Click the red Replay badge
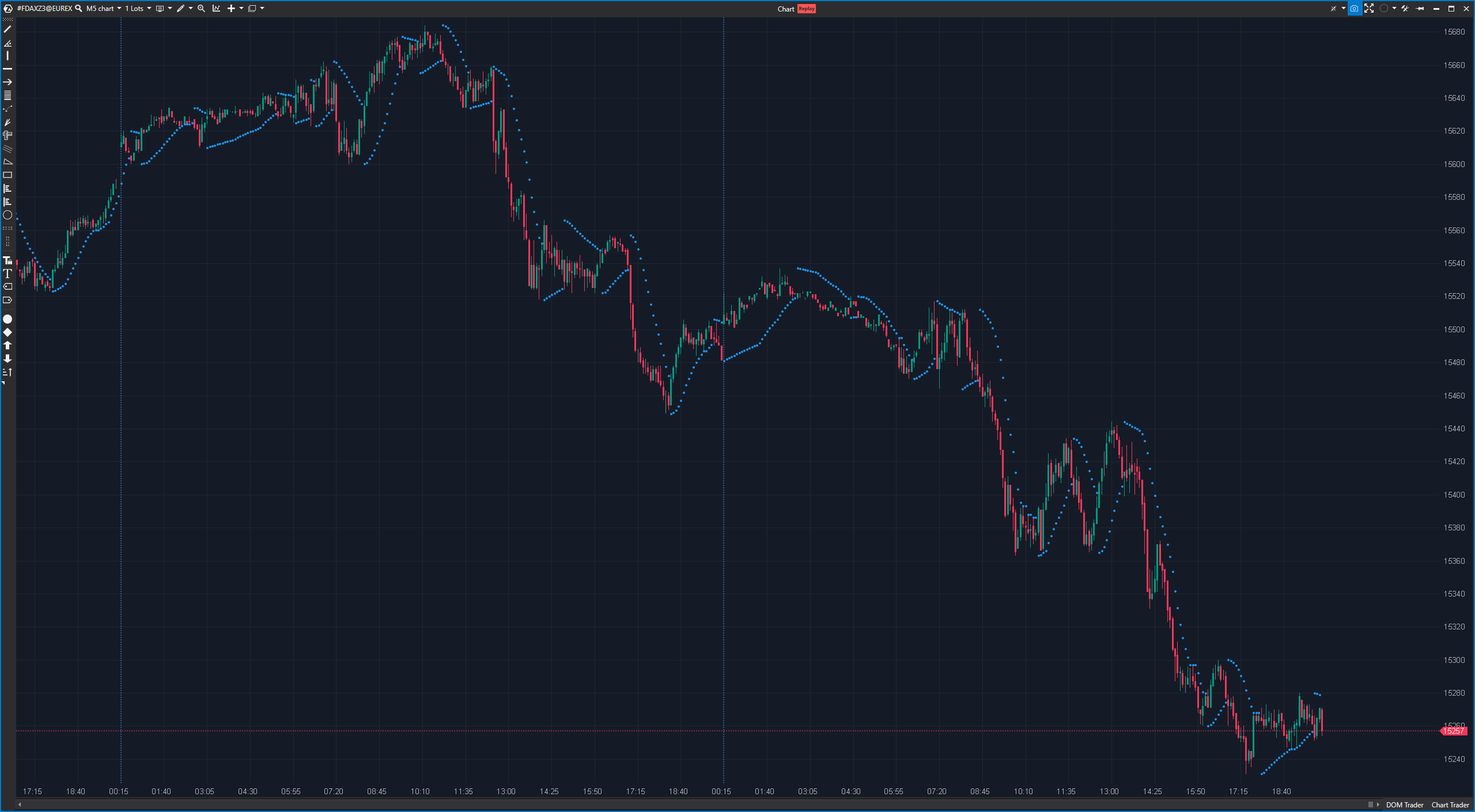This screenshot has height=812, width=1475. tap(807, 9)
